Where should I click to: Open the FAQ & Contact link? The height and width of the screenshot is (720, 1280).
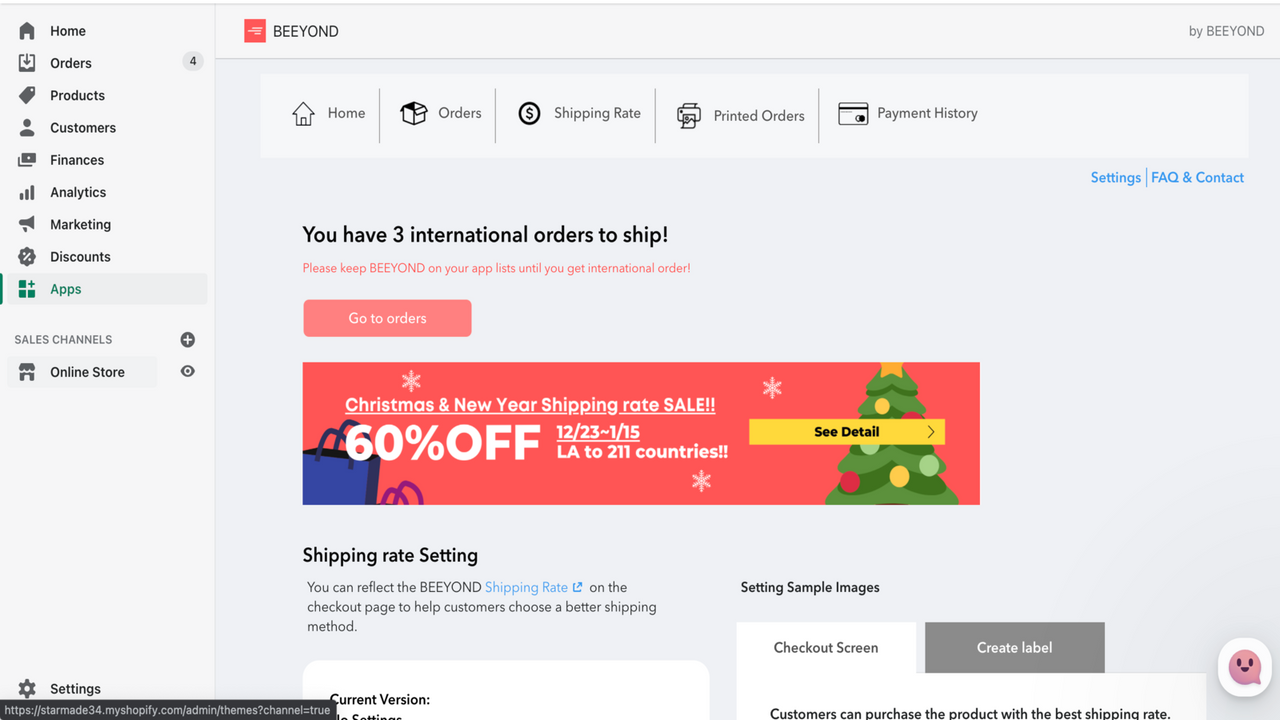(1197, 177)
